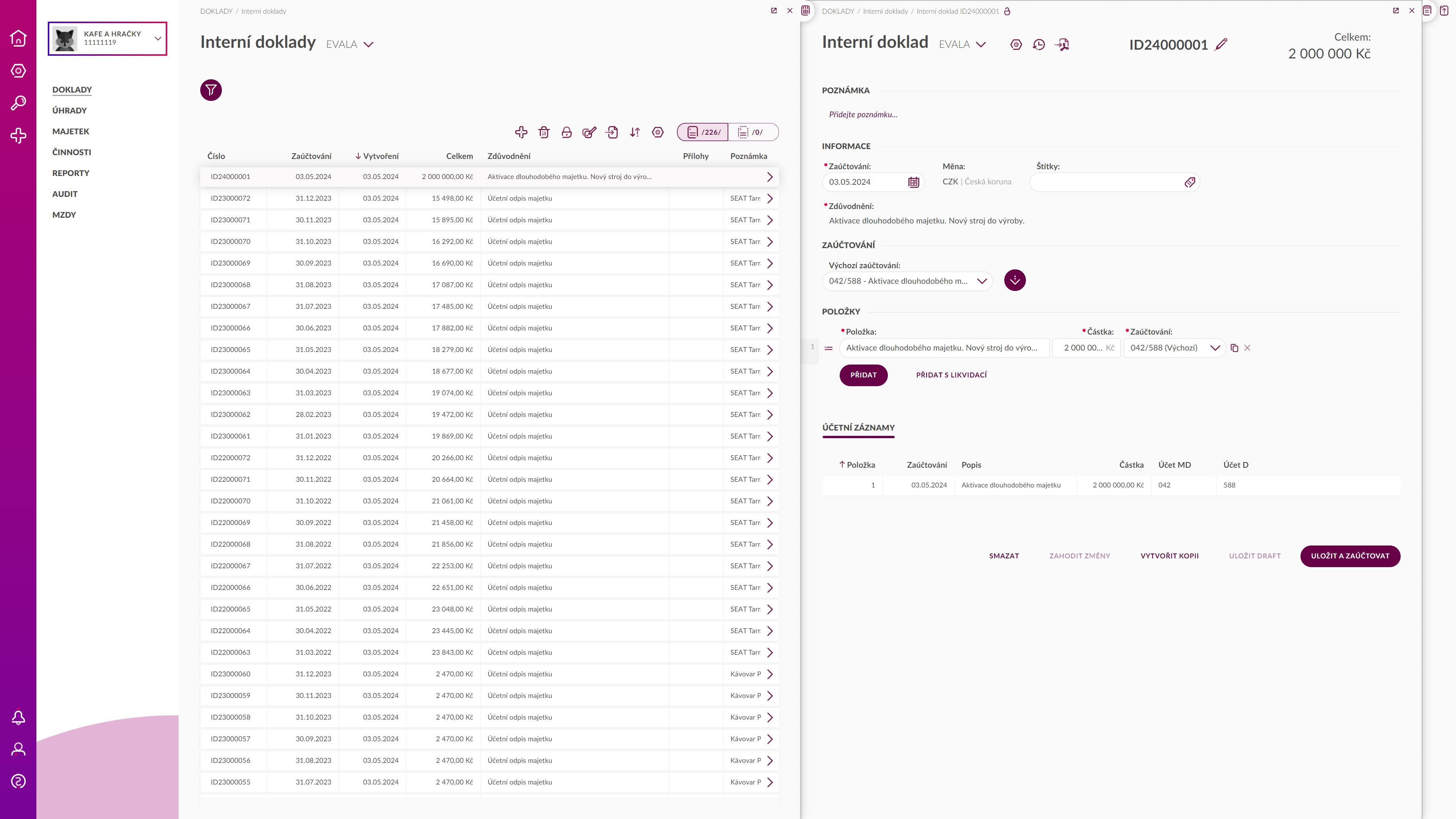Open row ID22000063 with chevron arrow
This screenshot has width=1456, height=819.
tap(769, 653)
